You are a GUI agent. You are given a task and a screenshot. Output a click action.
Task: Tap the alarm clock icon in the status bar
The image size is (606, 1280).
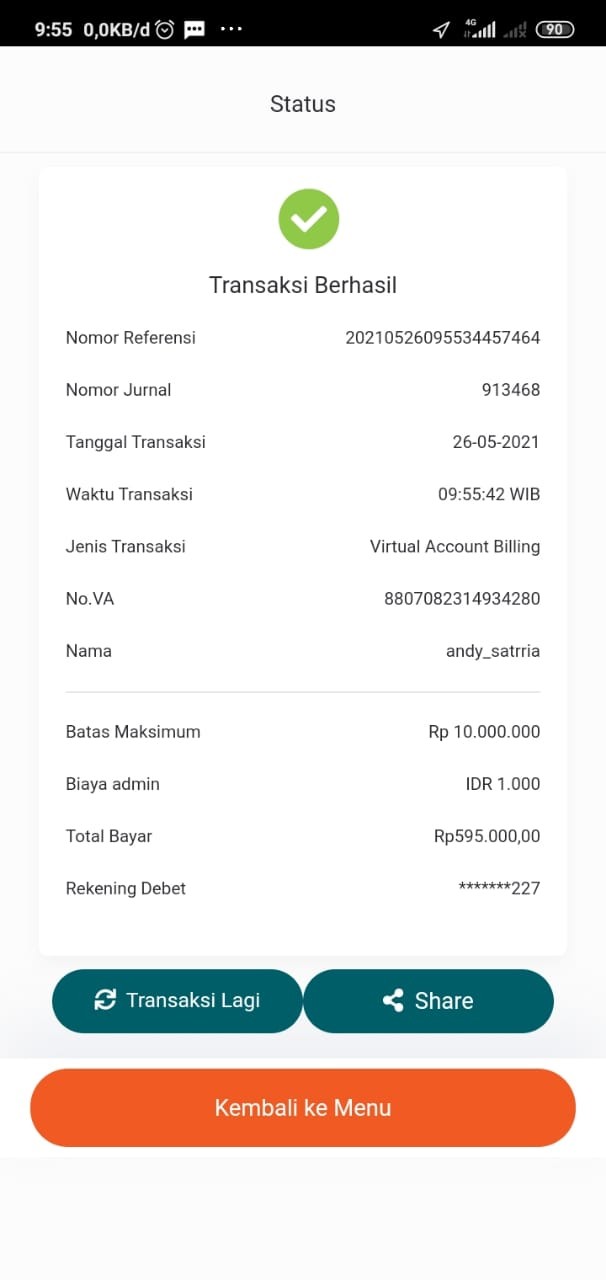166,28
